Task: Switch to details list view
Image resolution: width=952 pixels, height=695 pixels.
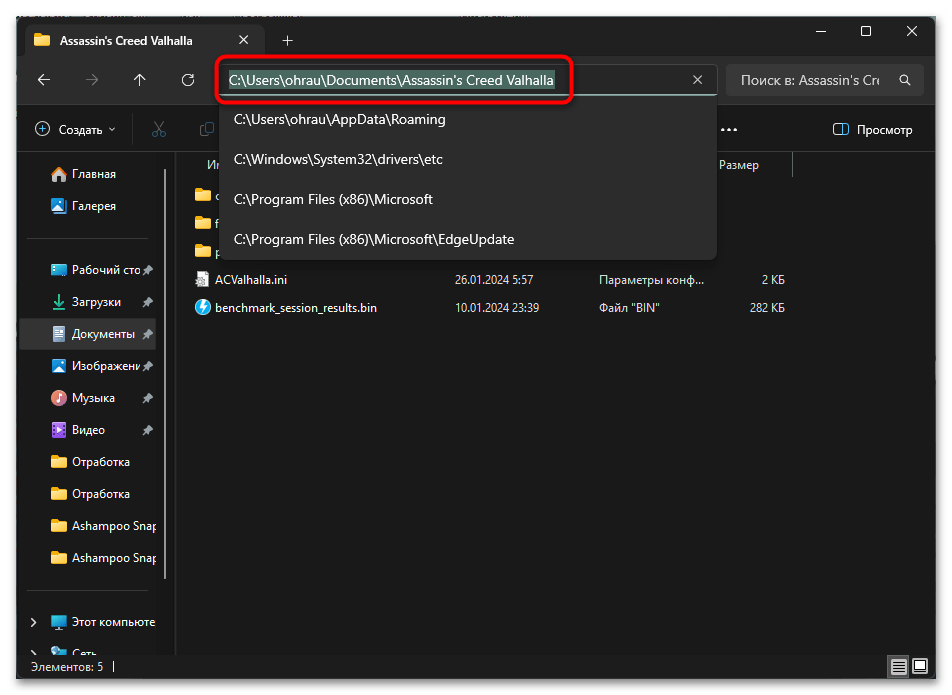Action: pyautogui.click(x=899, y=667)
